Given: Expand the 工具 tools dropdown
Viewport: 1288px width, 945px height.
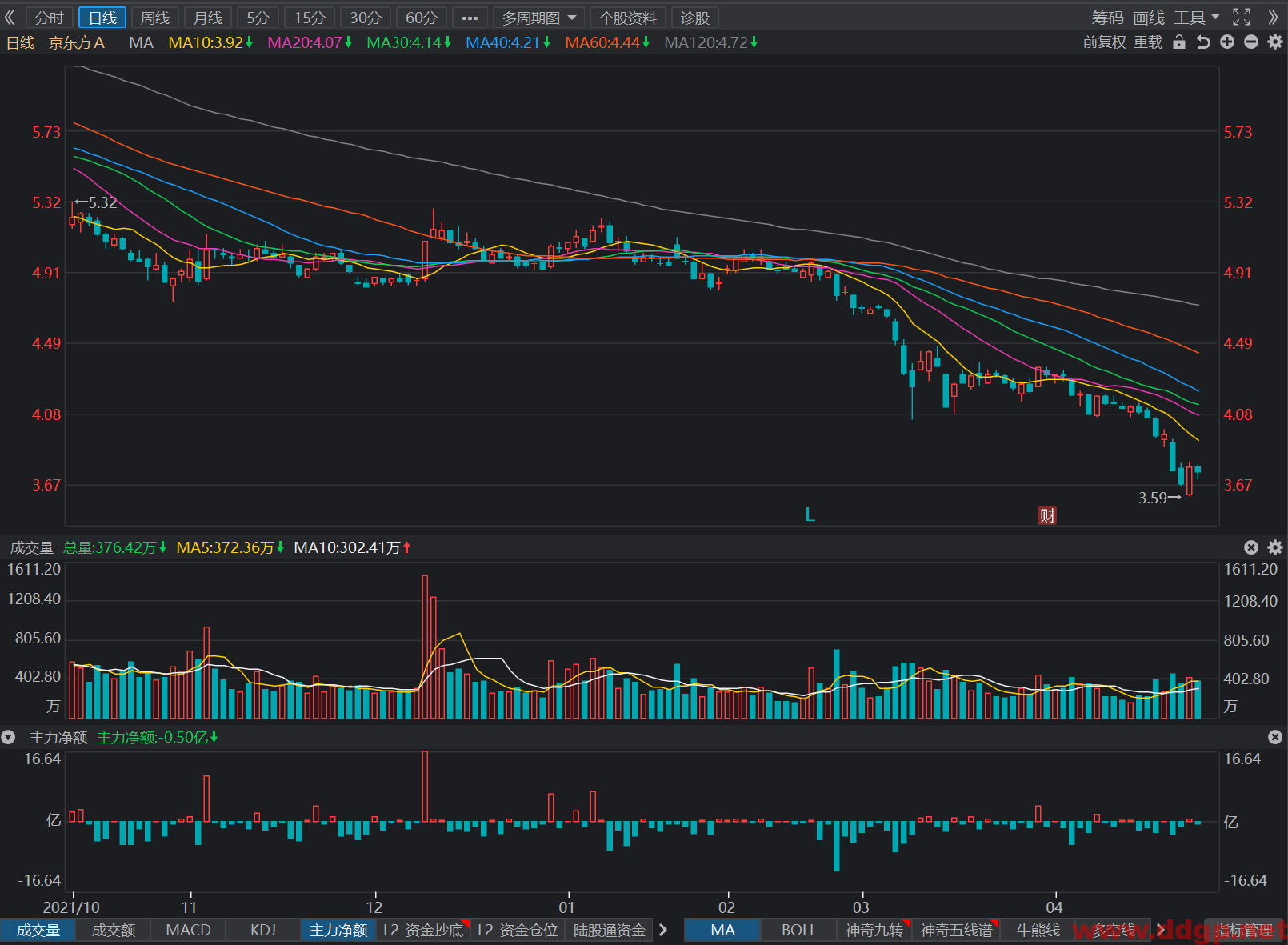Looking at the screenshot, I should click(1197, 18).
